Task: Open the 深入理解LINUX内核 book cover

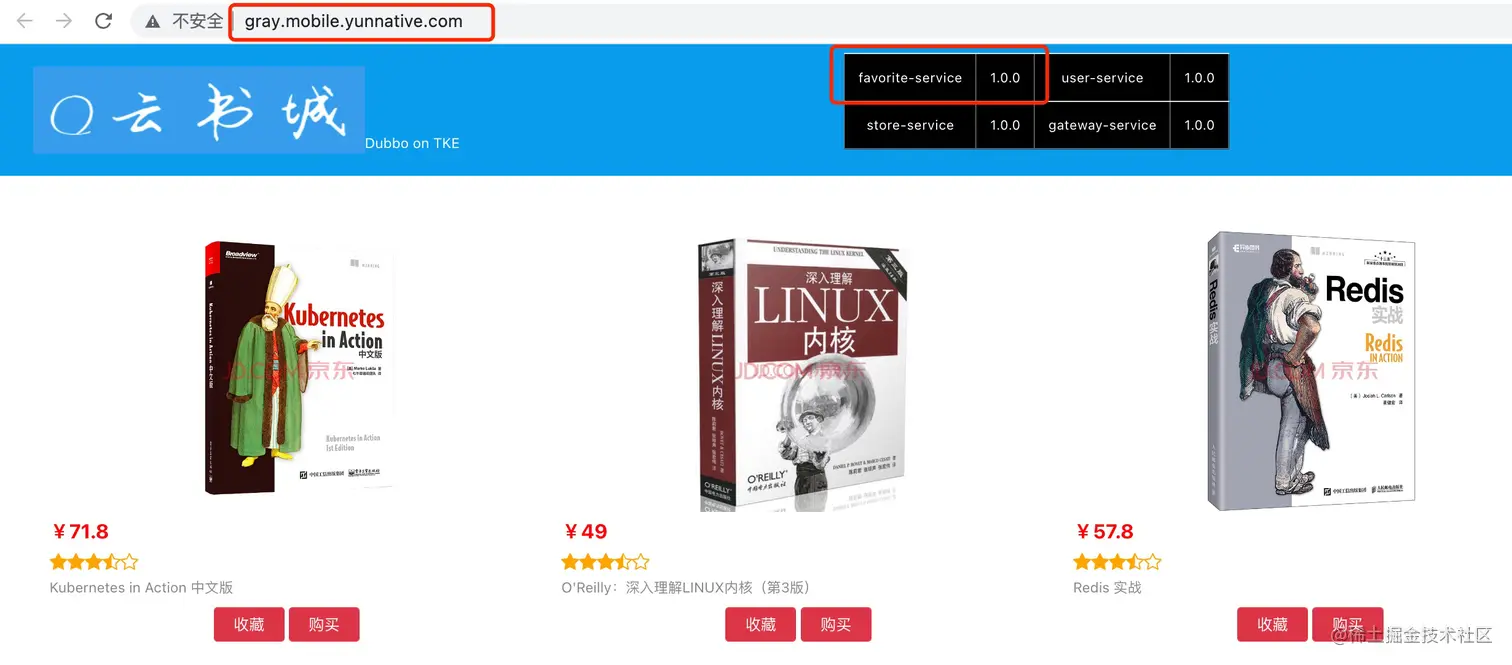Action: (x=802, y=372)
